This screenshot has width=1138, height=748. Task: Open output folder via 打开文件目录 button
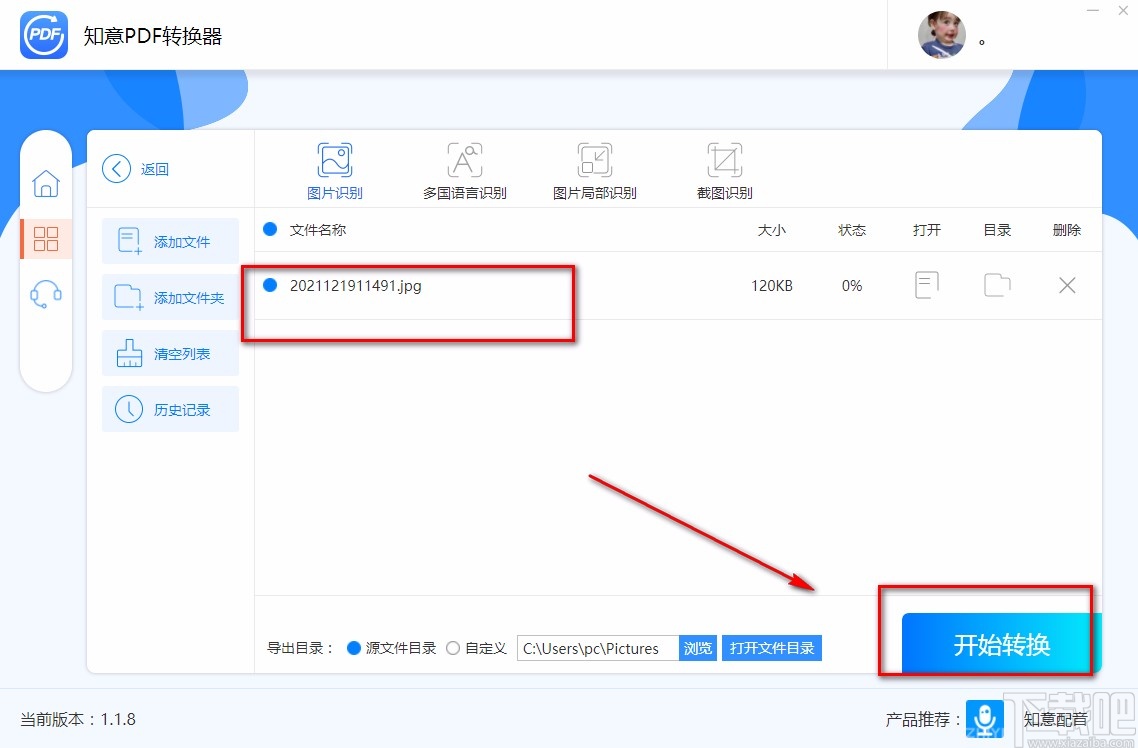coord(771,647)
